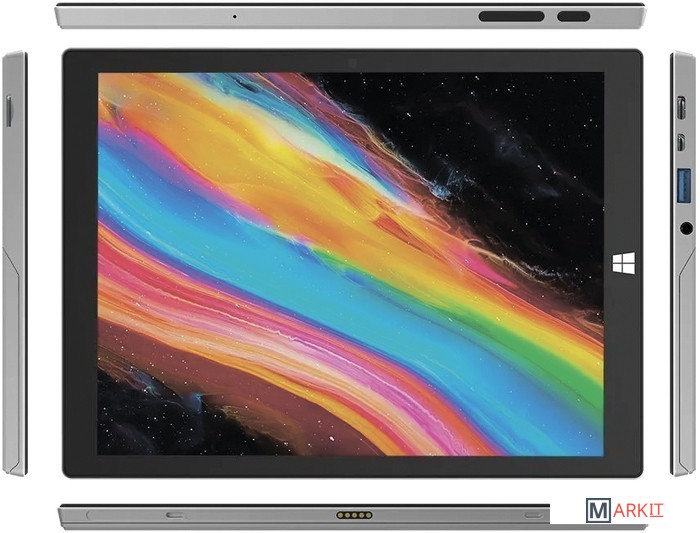This screenshot has height=533, width=700.
Task: Click the round headphone jack on the right edge
Action: pos(686,228)
